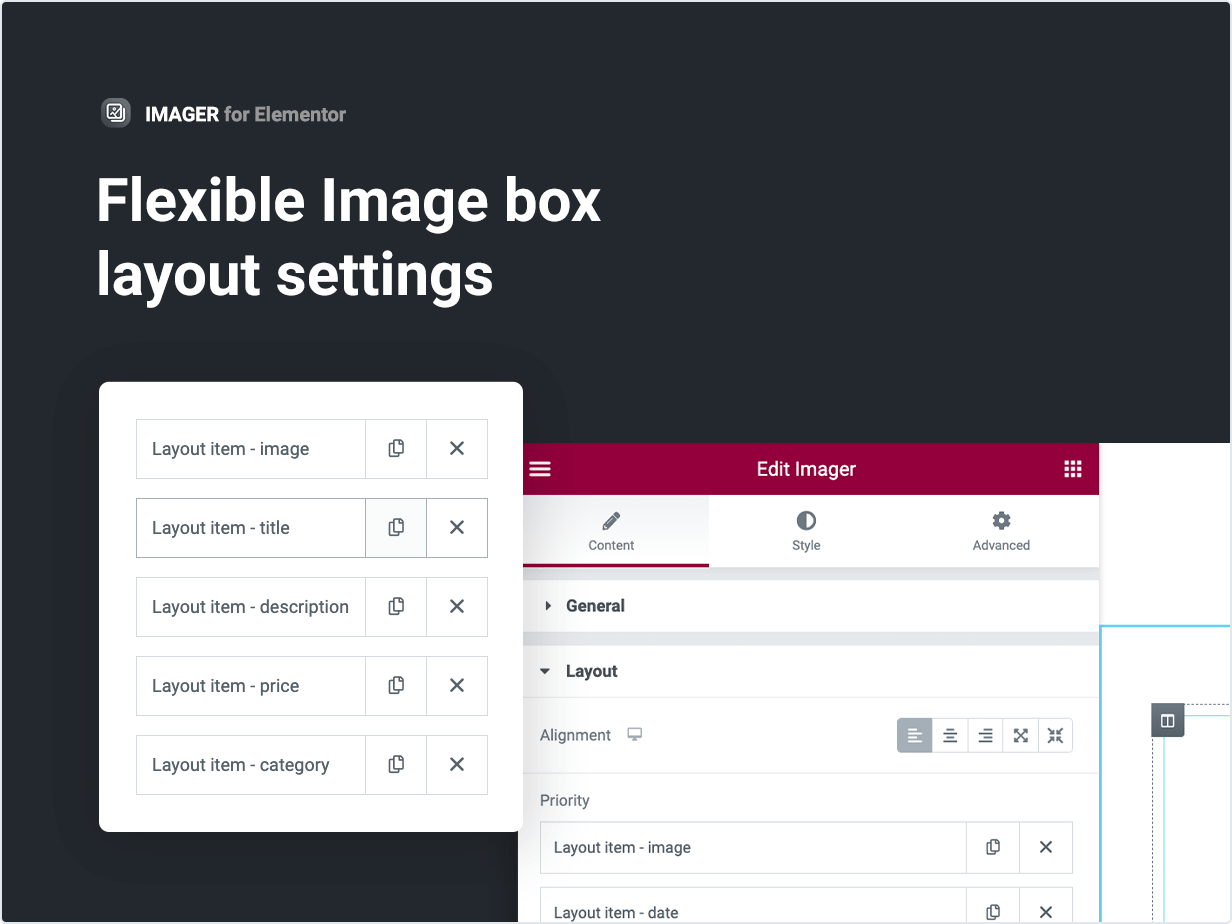Switch to the Style tab
This screenshot has width=1232, height=924.
tap(806, 531)
